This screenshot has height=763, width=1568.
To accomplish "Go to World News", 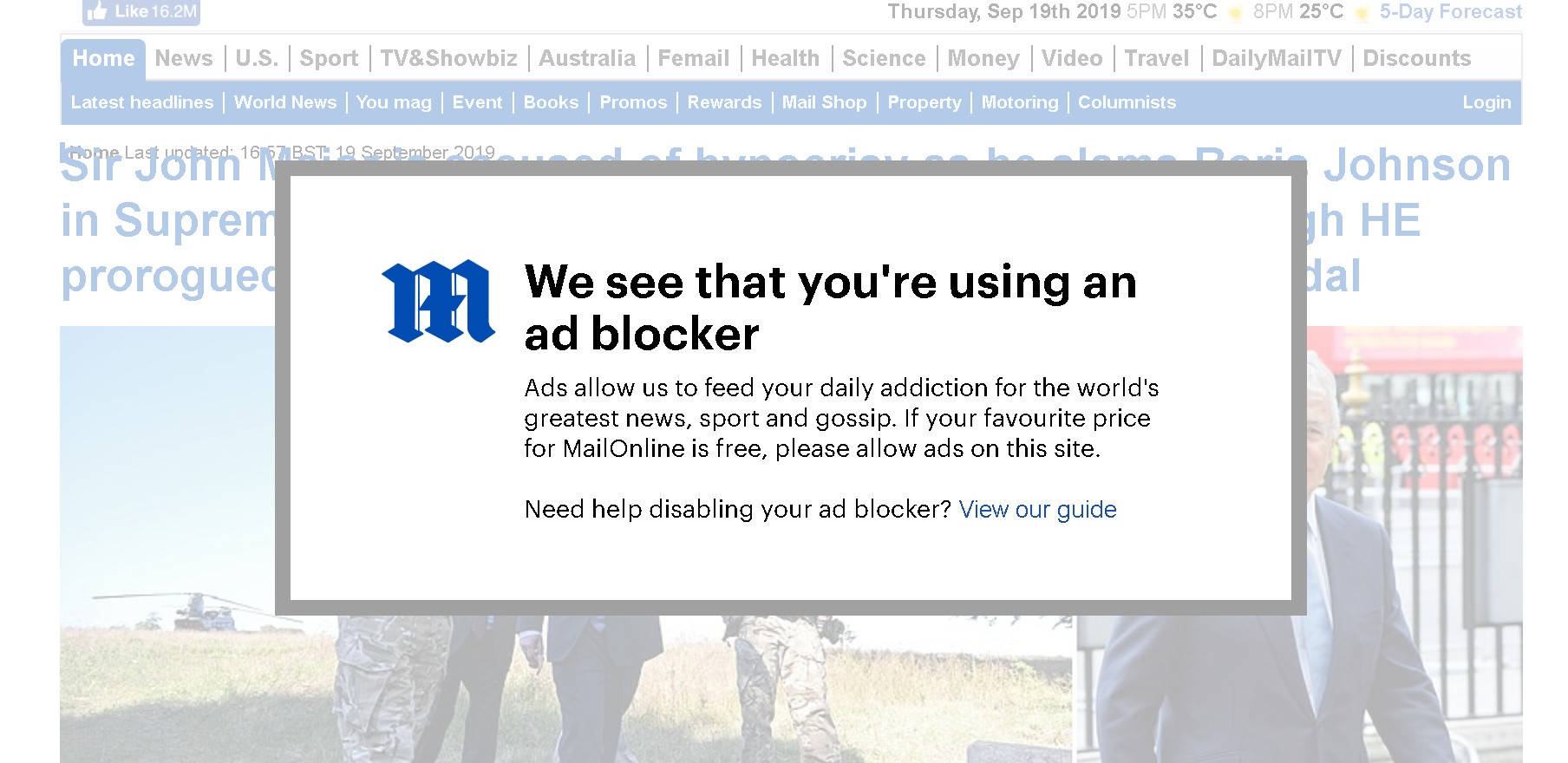I will 285,102.
